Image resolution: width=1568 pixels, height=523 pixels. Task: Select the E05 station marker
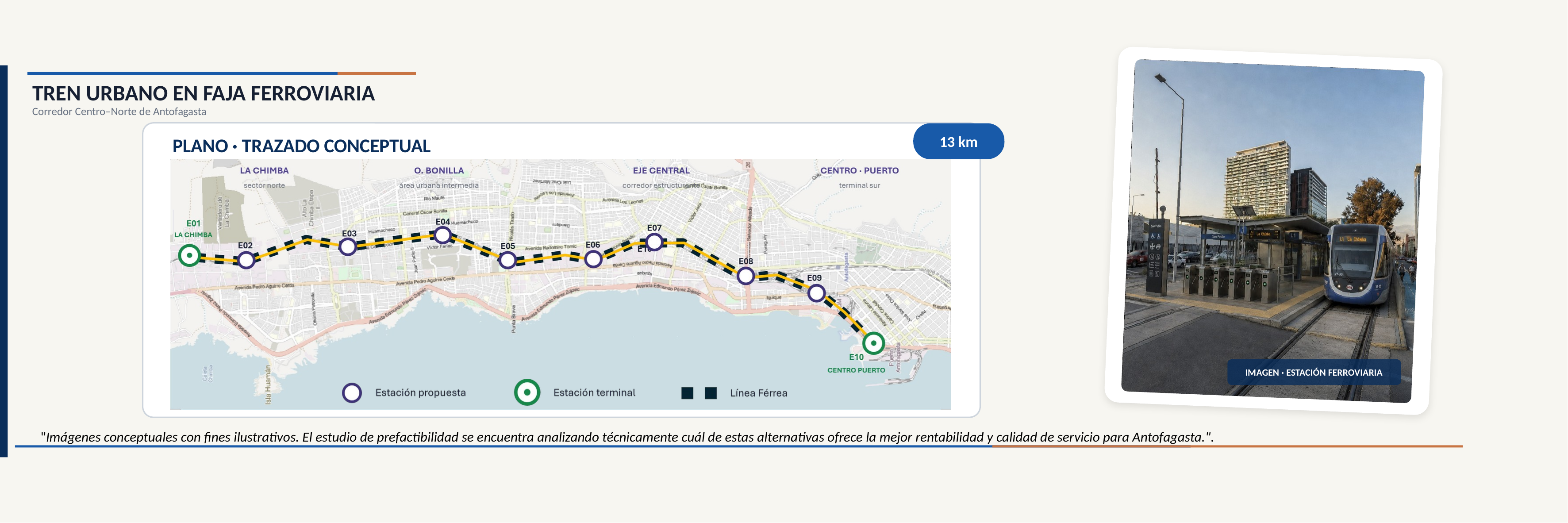(507, 261)
